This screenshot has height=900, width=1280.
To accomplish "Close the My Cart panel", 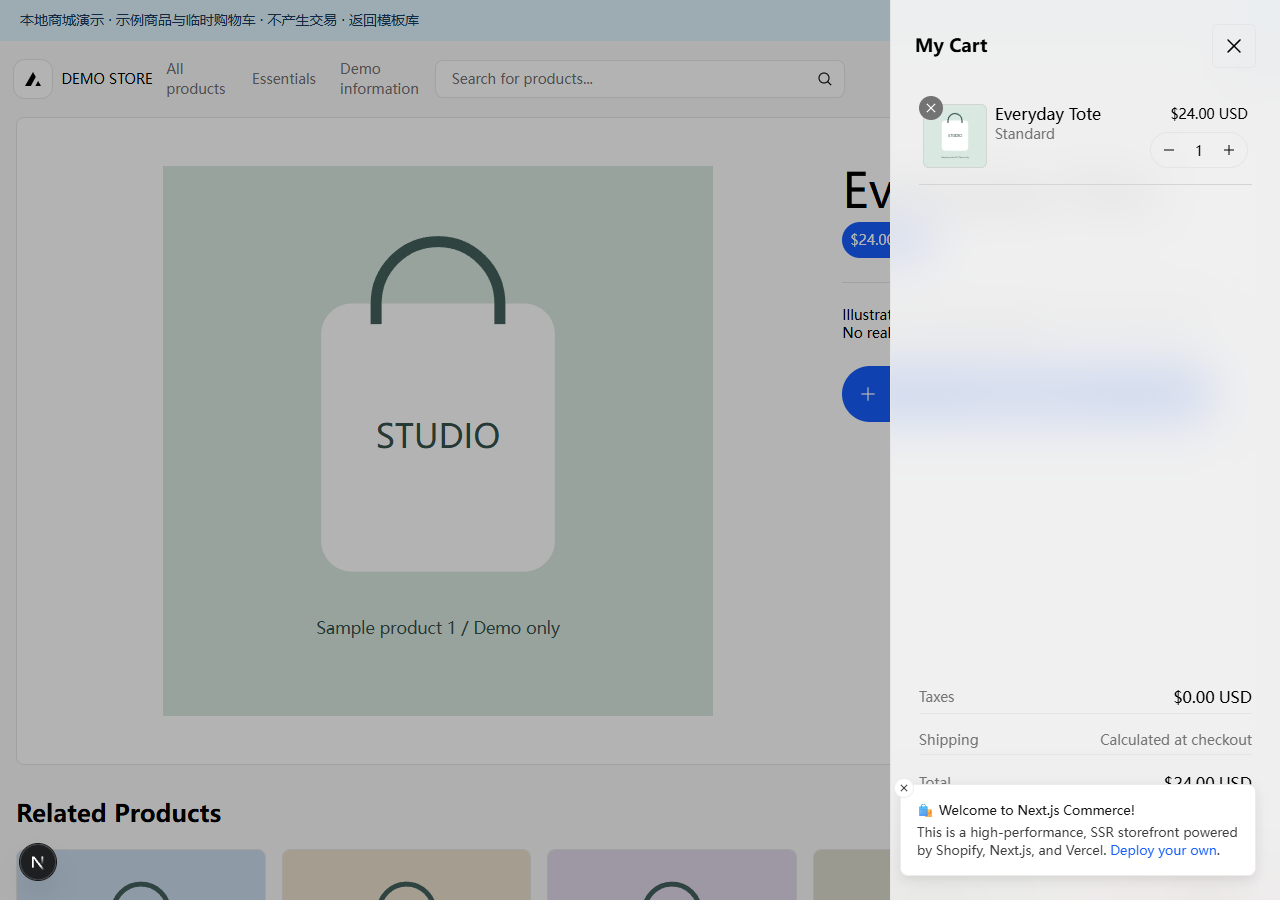I will (1233, 46).
